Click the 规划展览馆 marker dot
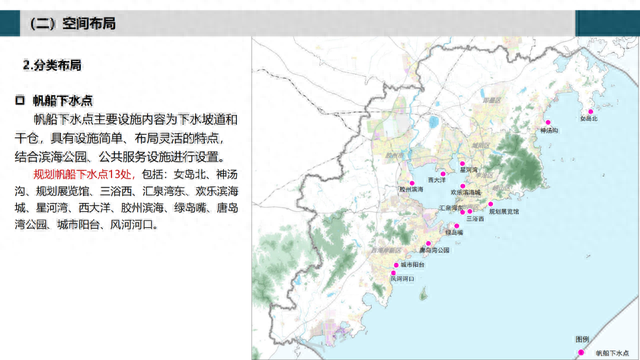This screenshot has width=640, height=360. (491, 204)
